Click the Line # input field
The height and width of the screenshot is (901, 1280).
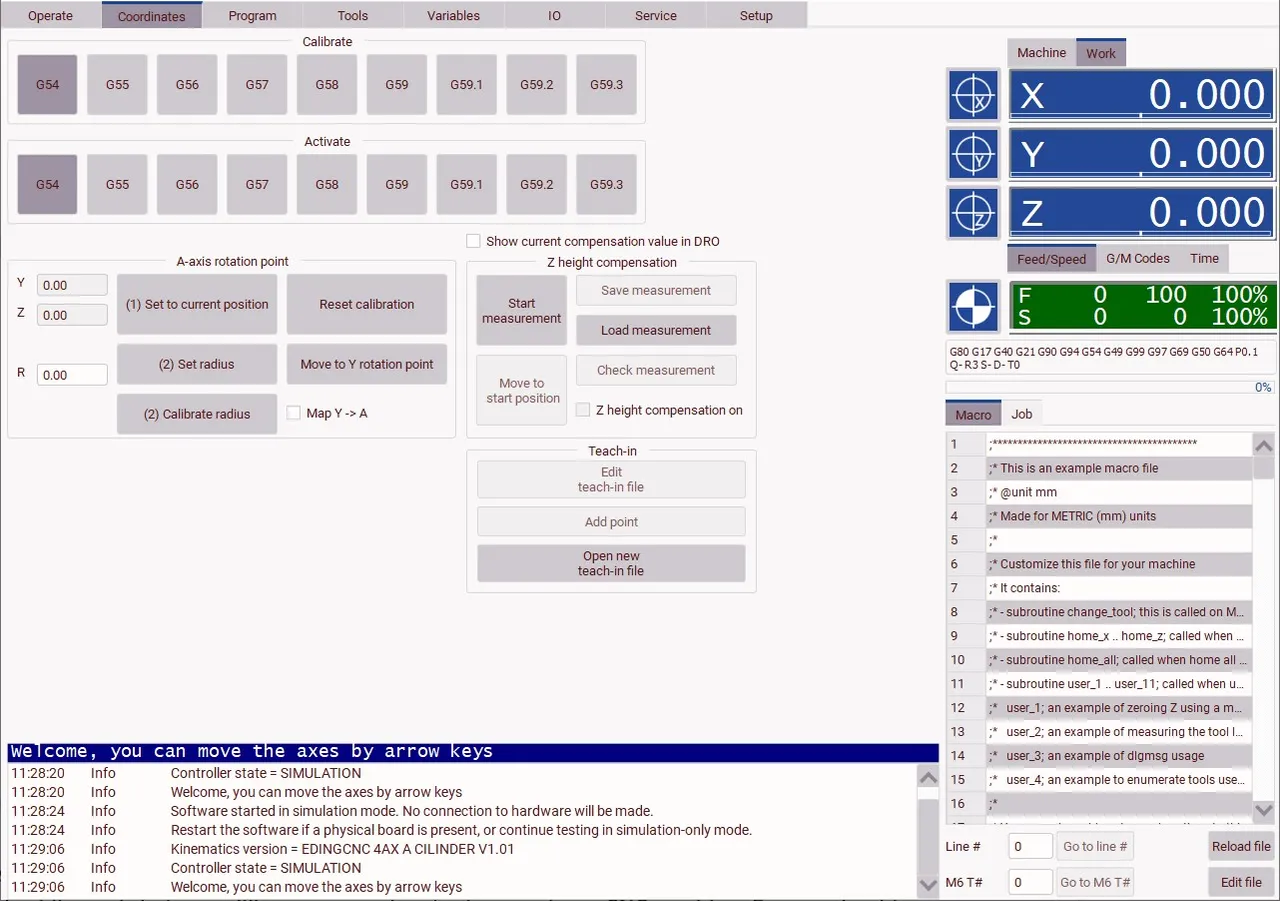[x=1029, y=846]
